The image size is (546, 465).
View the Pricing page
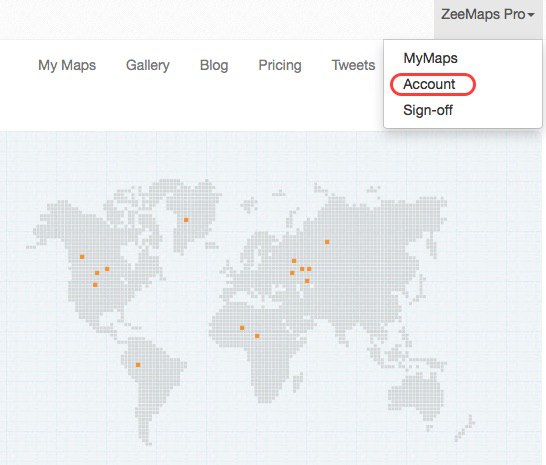click(x=280, y=65)
